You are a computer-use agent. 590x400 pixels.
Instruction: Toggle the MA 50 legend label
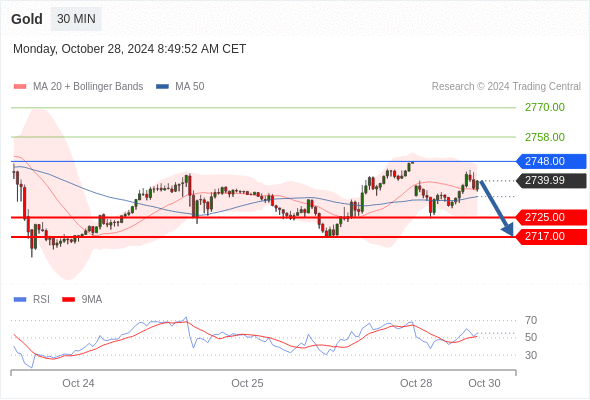190,87
